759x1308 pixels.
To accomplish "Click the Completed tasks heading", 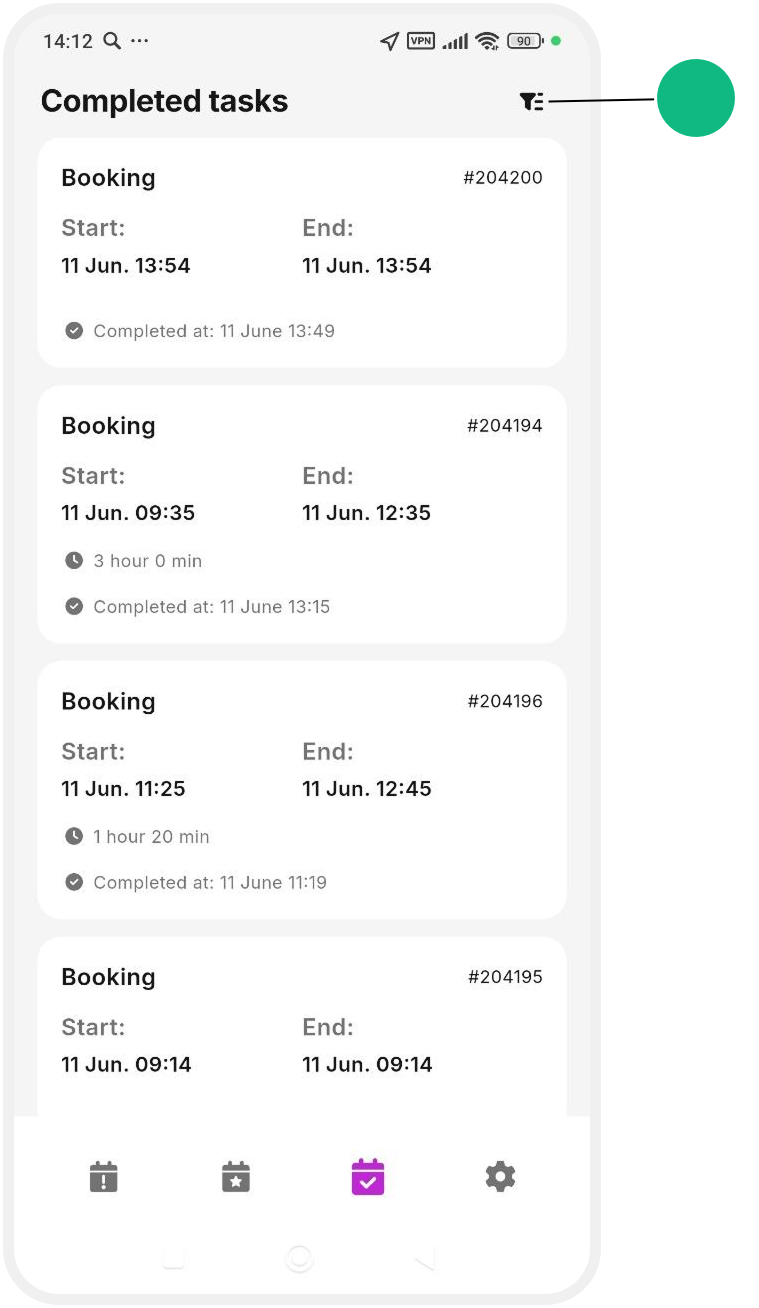I will click(x=164, y=101).
